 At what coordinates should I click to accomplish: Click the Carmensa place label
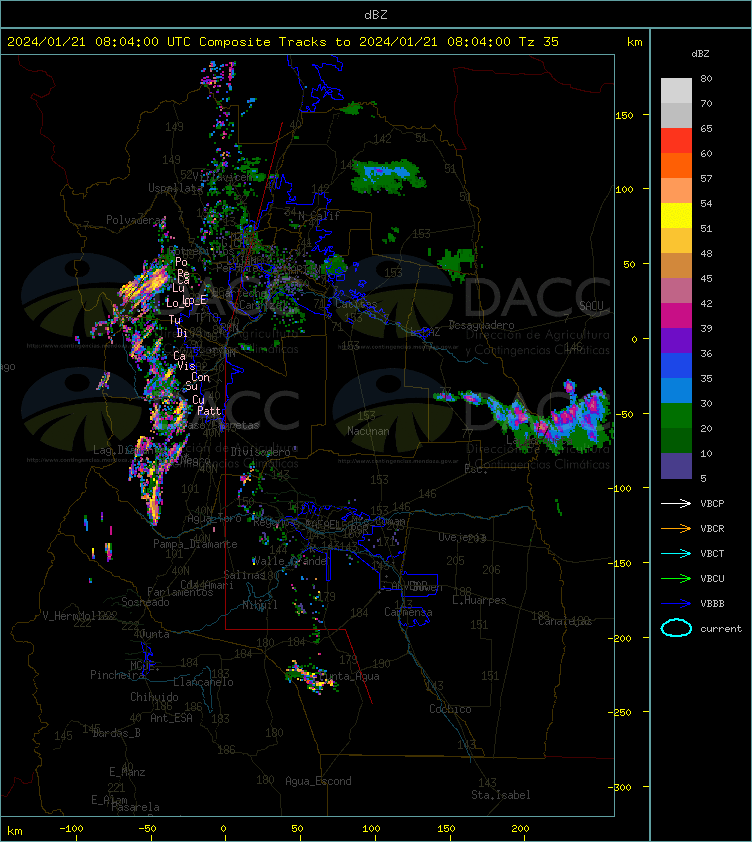pos(408,612)
